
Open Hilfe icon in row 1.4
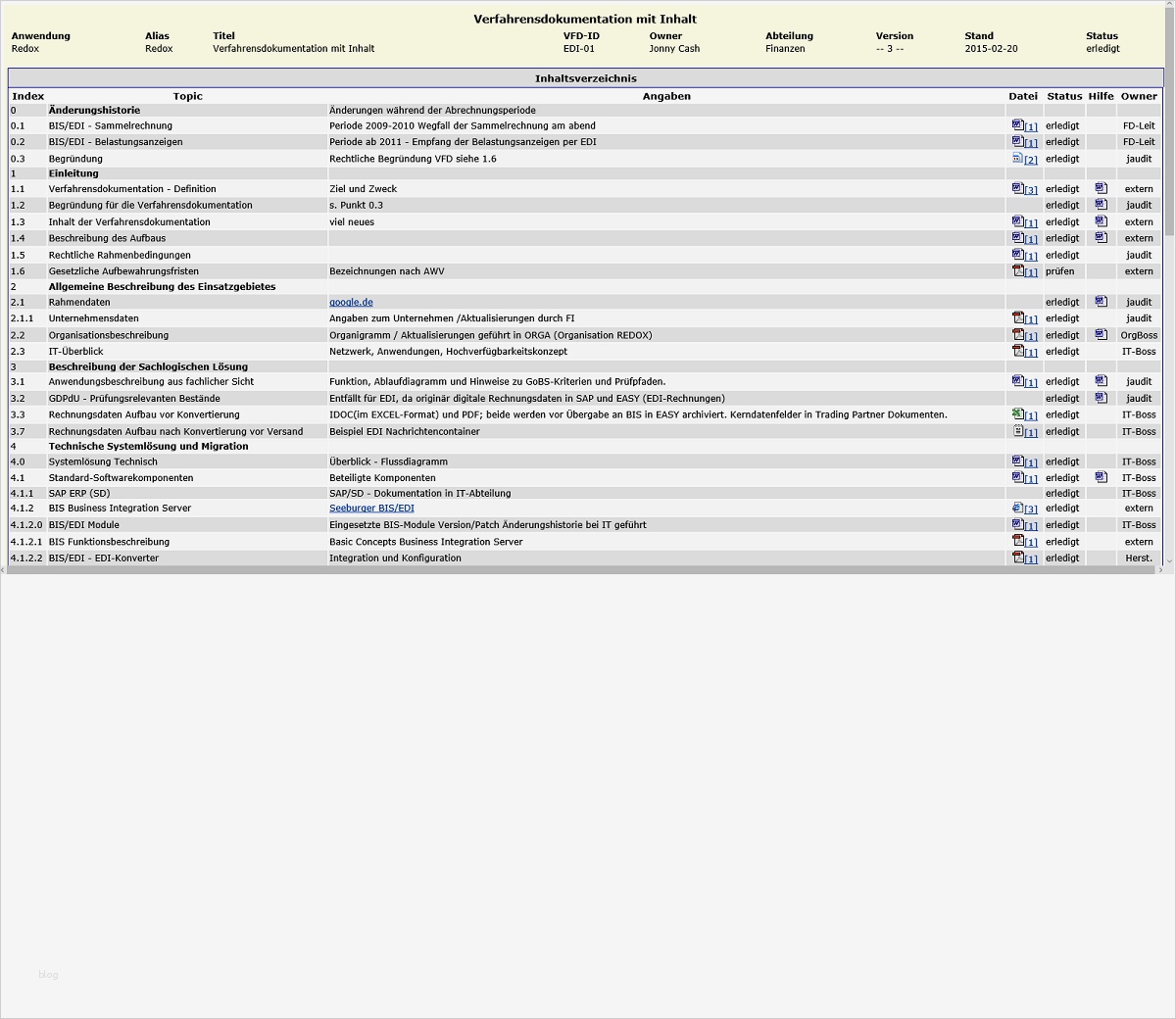click(x=1101, y=237)
